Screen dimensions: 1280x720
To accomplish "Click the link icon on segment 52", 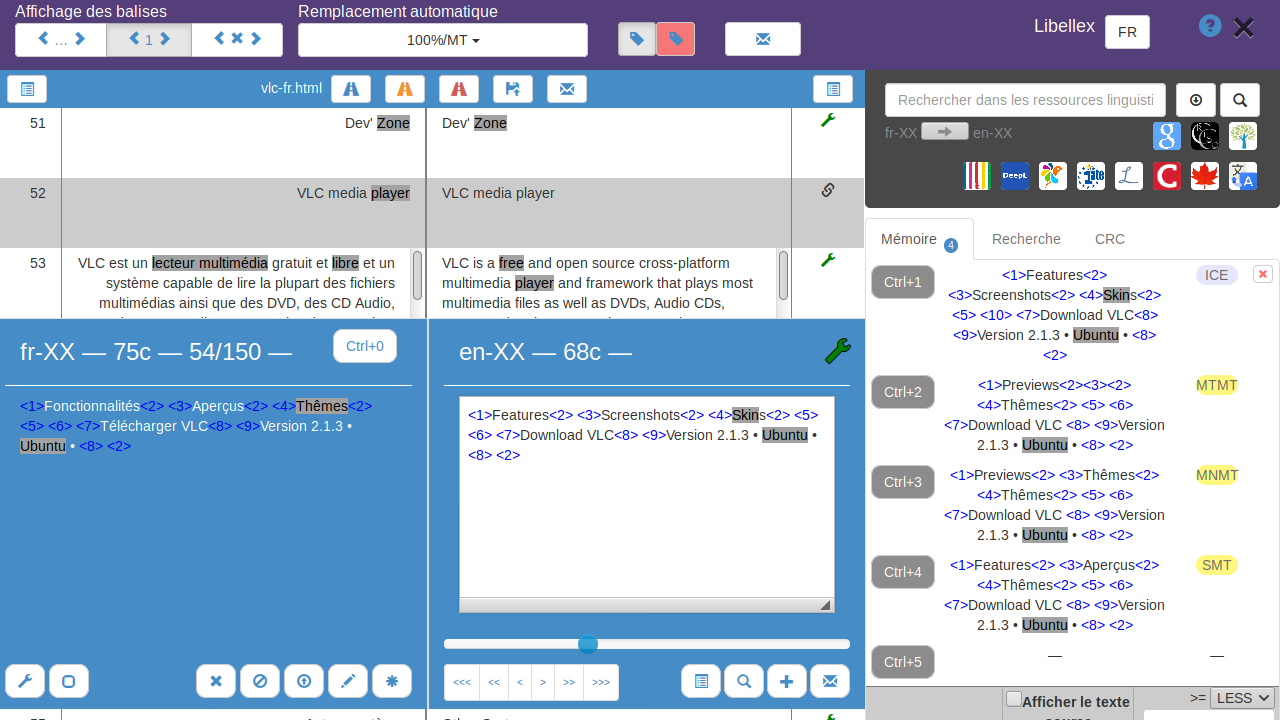I will (x=828, y=190).
